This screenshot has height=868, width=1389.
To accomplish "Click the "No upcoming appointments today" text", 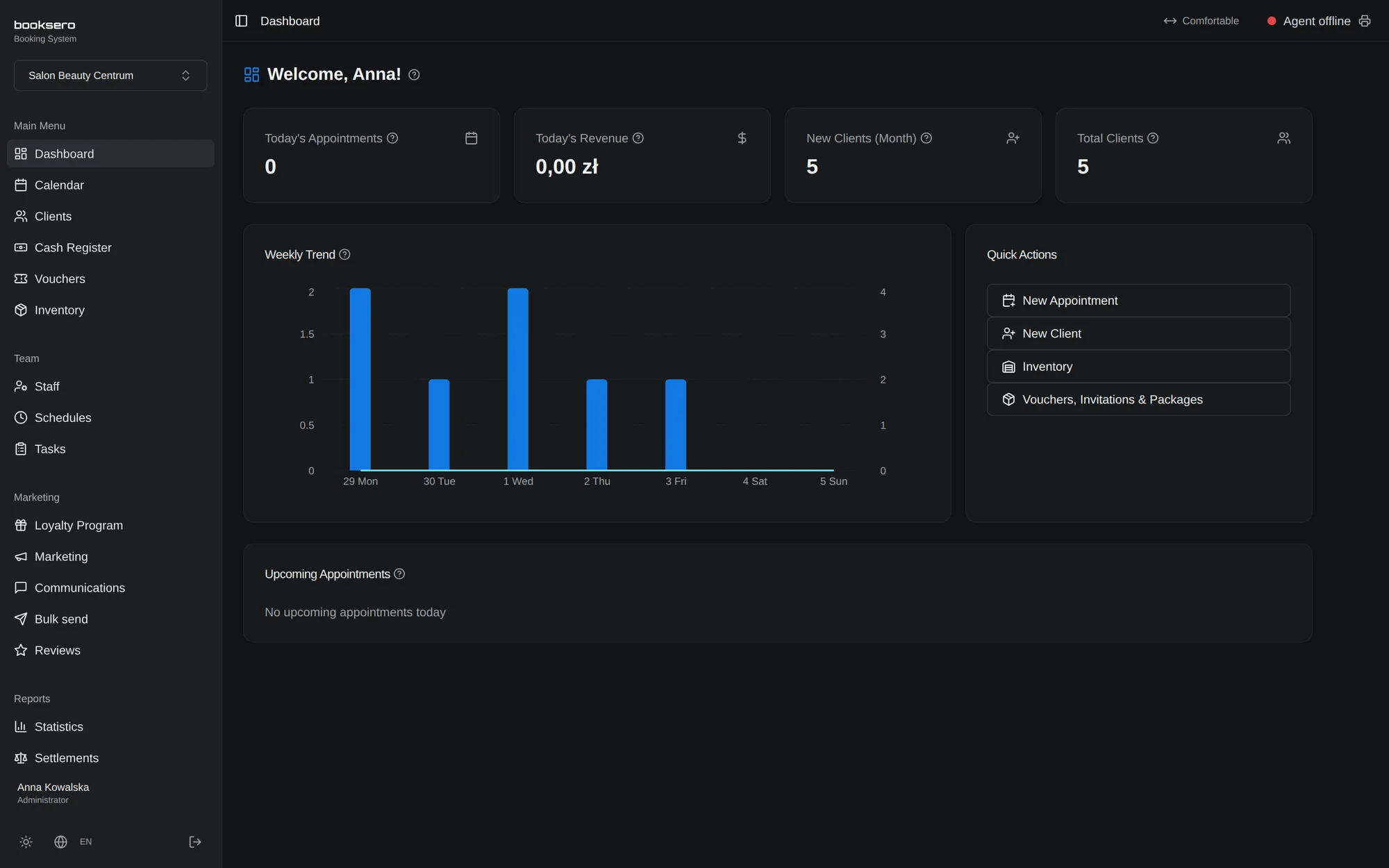I will (x=355, y=612).
